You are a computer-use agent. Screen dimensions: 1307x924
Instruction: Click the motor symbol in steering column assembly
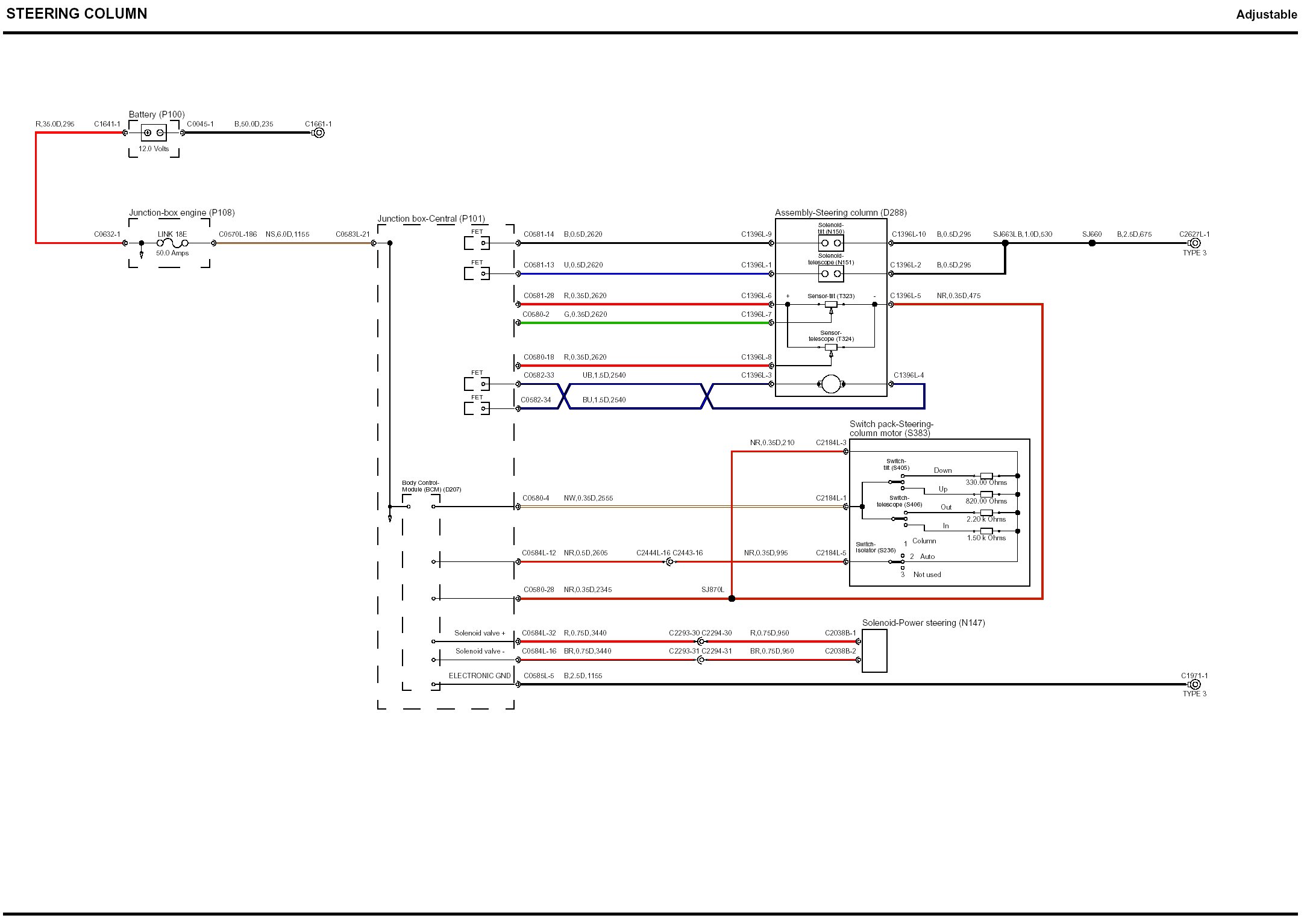830,384
